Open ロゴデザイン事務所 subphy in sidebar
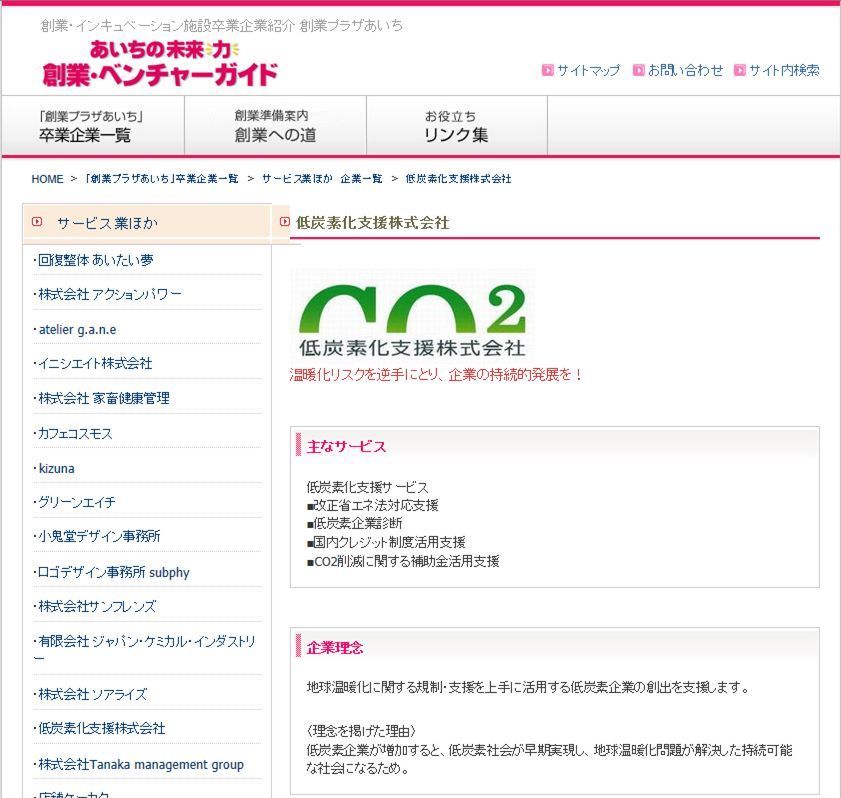 [113, 572]
